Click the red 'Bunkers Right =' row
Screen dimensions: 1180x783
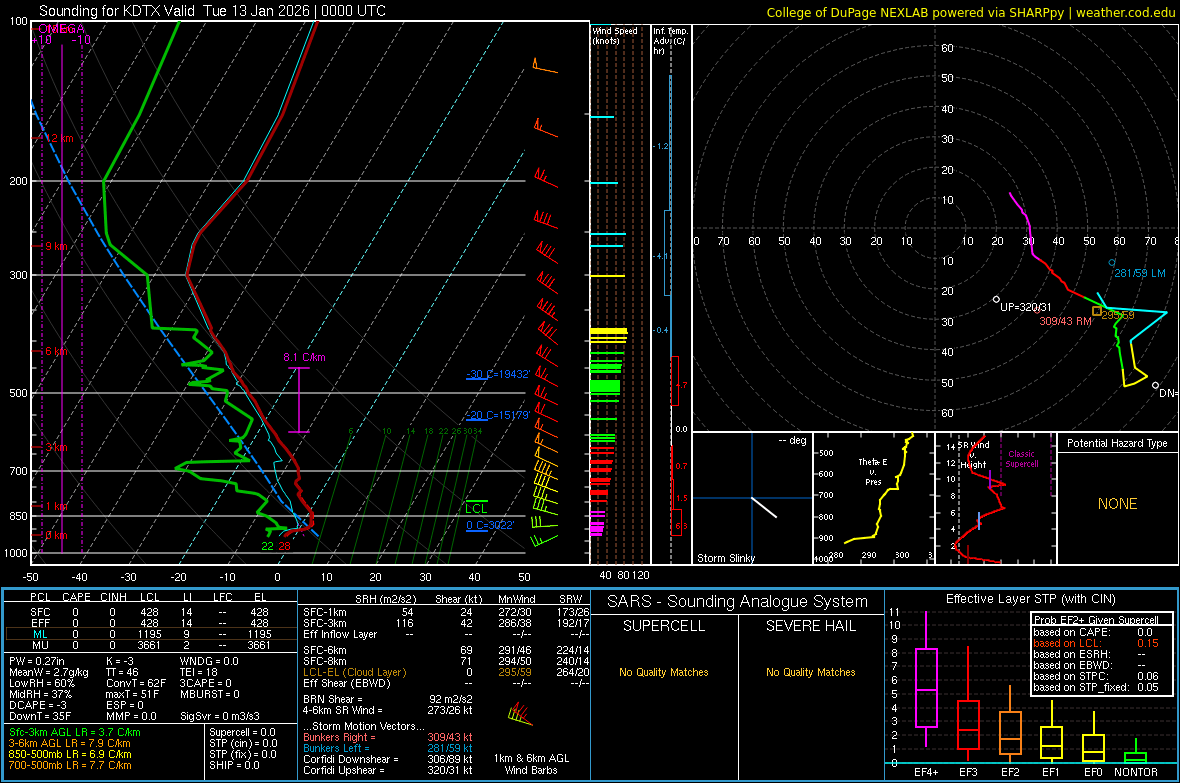coord(388,737)
